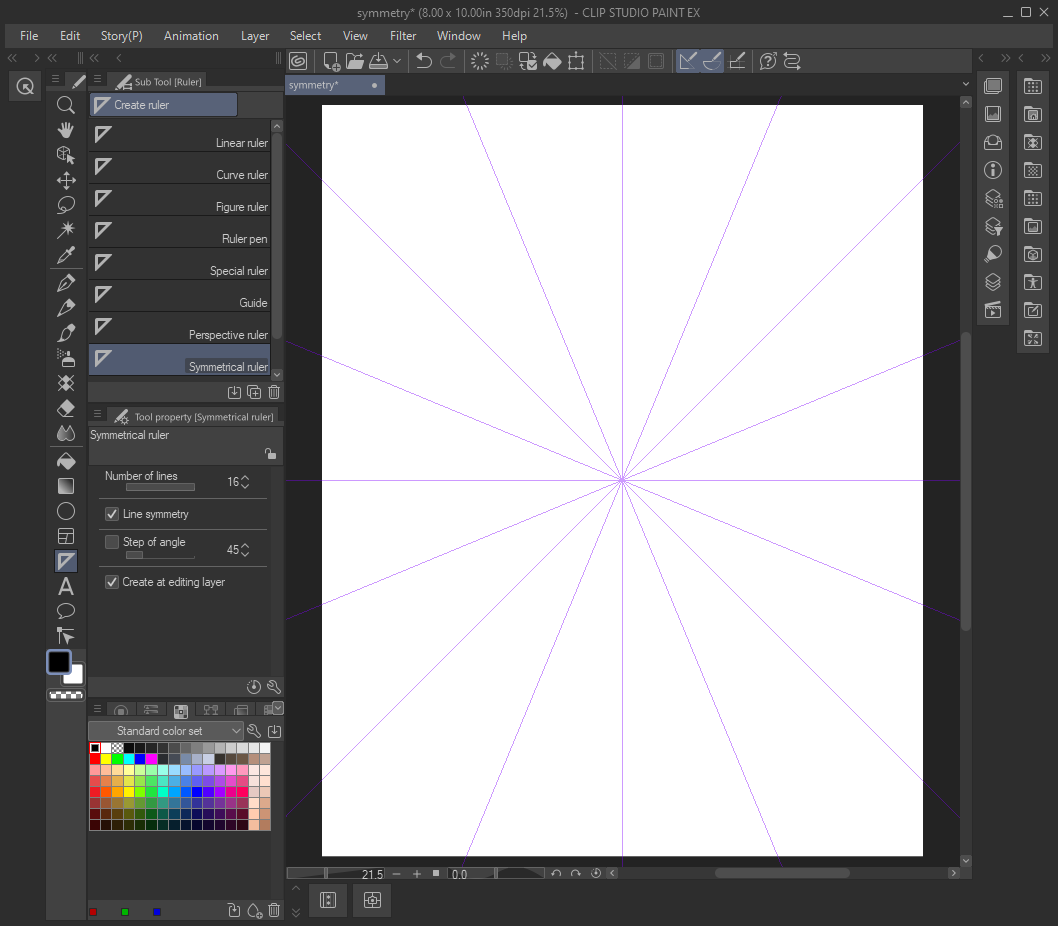Pick the Text tool
1058x926 pixels.
pyautogui.click(x=66, y=586)
